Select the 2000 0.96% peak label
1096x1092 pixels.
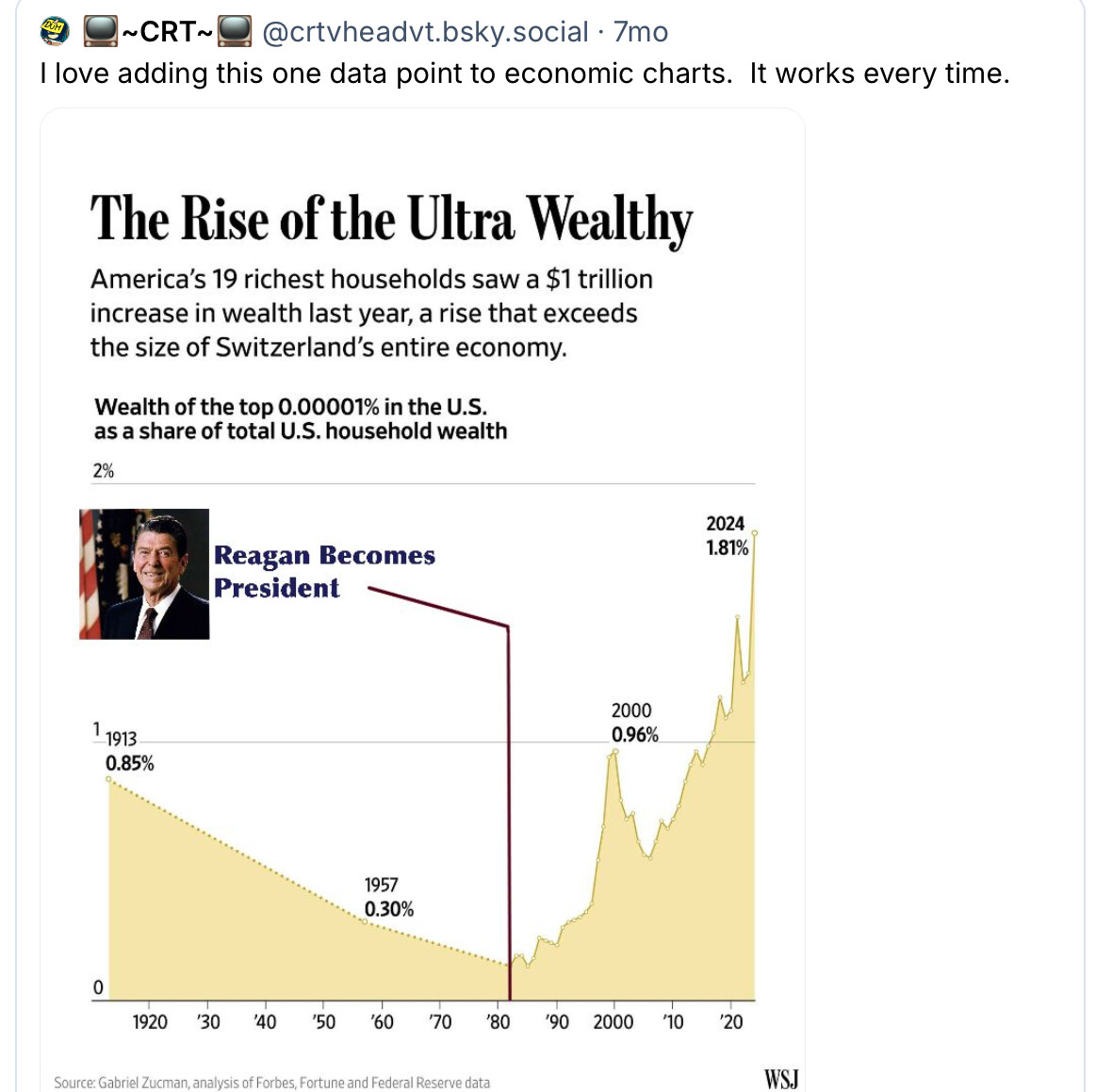[x=633, y=723]
